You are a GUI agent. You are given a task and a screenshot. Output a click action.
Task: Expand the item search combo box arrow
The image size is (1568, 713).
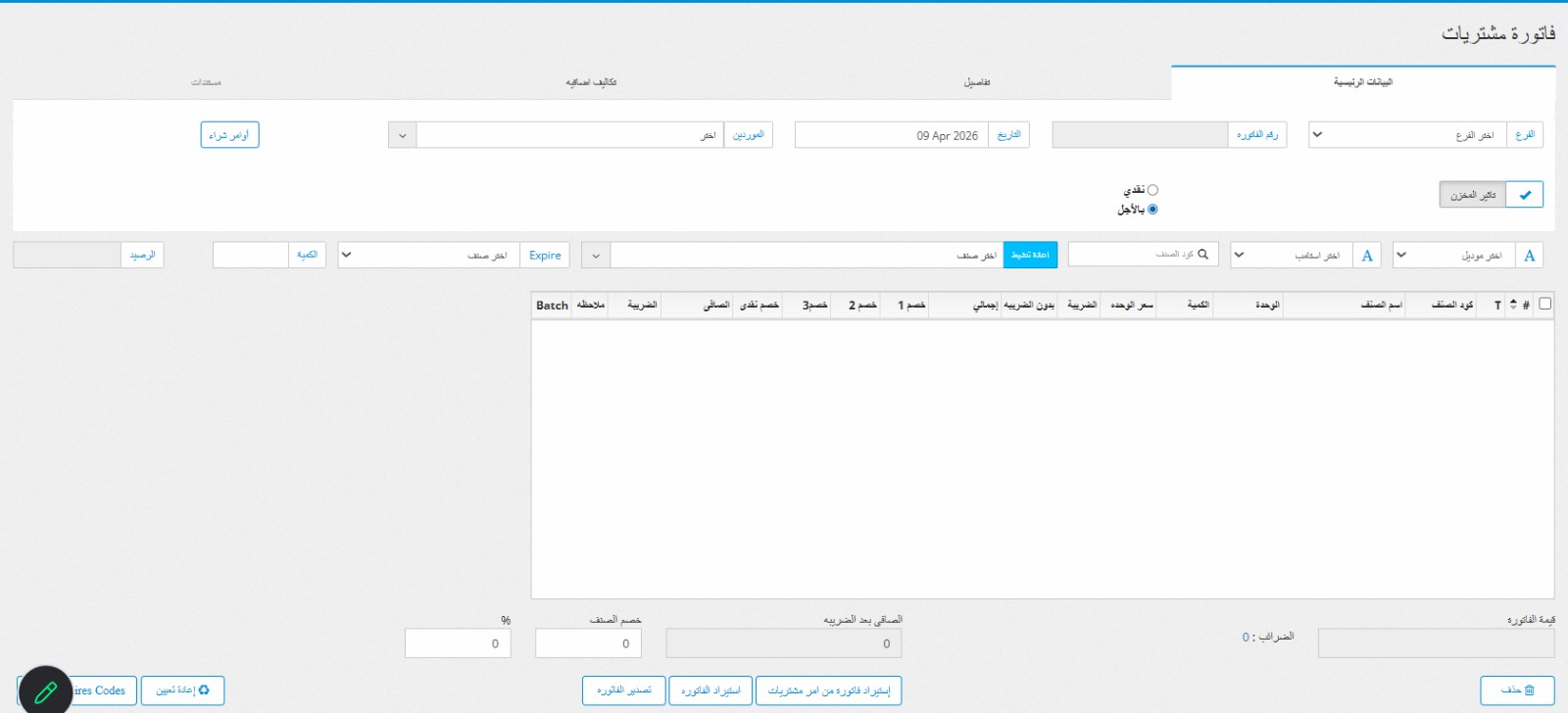click(596, 256)
